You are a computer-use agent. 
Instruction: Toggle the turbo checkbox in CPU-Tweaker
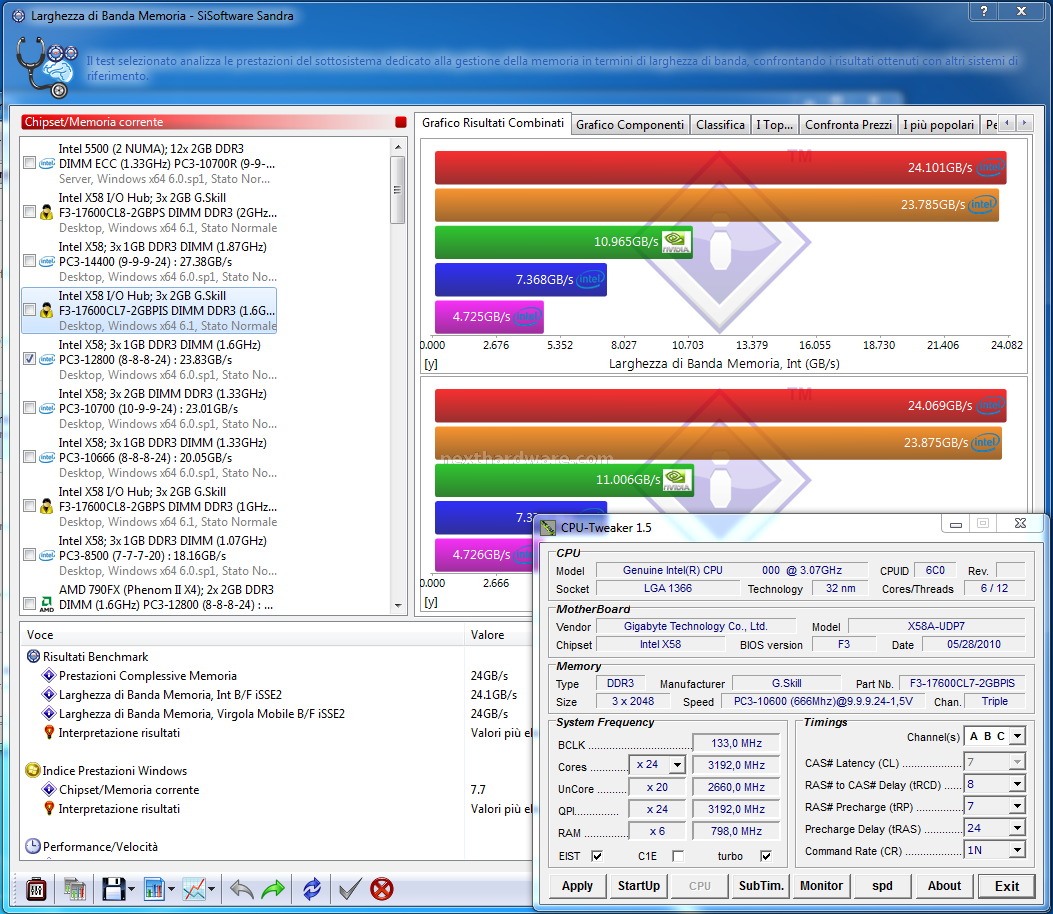(x=766, y=856)
